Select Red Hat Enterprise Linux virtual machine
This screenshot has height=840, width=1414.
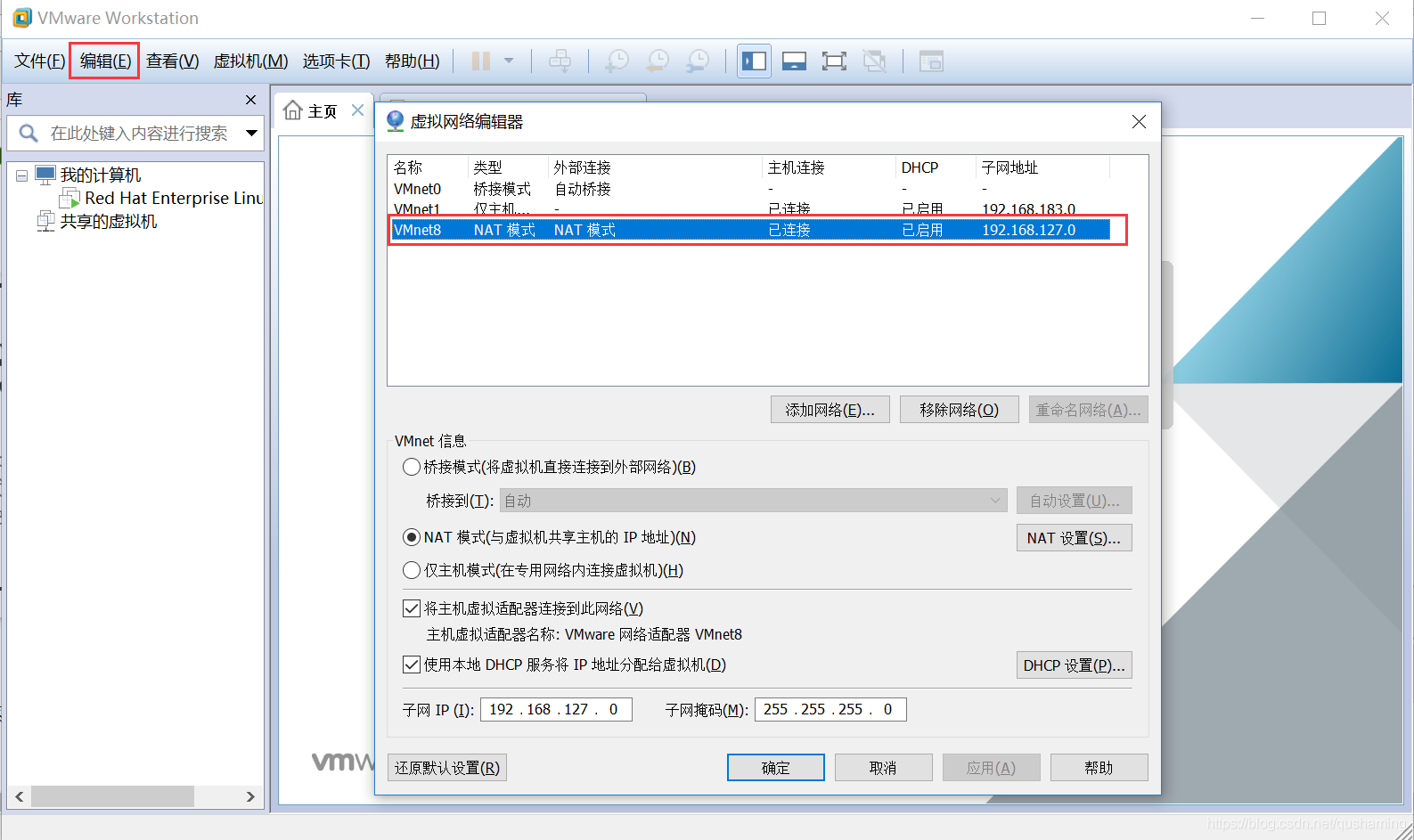pos(163,198)
